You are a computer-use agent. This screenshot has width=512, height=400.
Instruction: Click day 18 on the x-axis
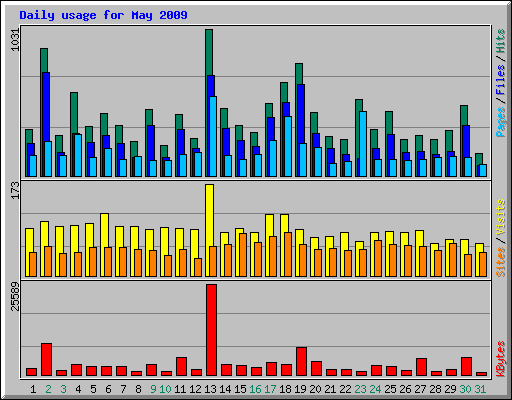(285, 389)
